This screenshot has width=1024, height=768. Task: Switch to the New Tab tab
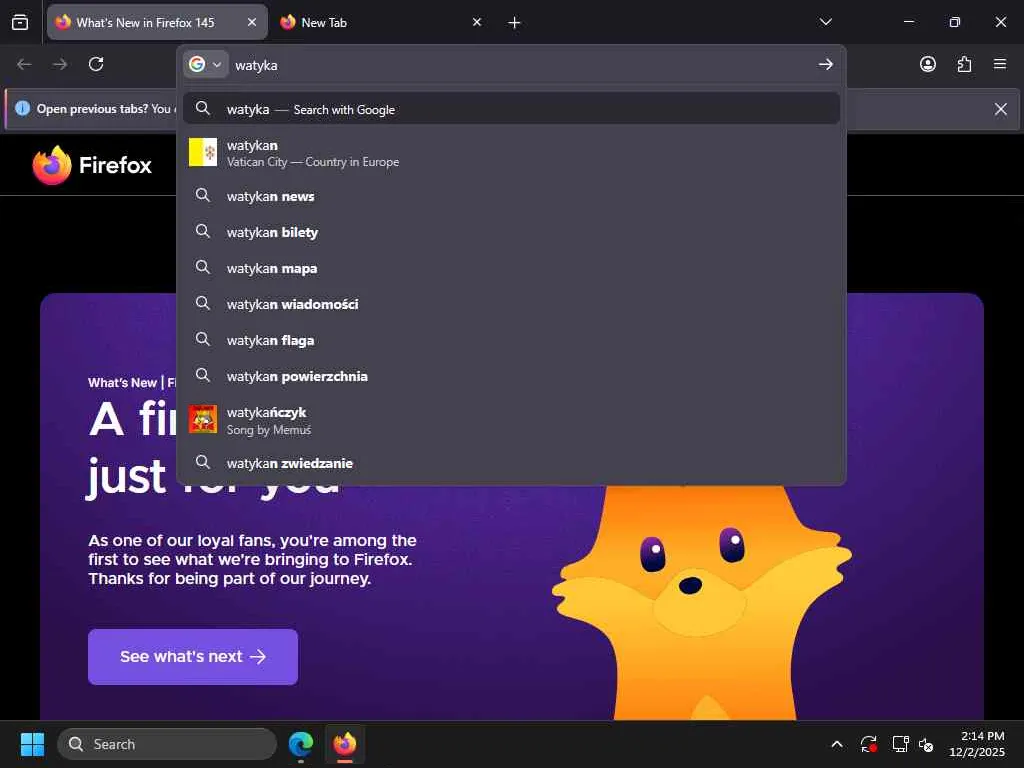(x=381, y=23)
